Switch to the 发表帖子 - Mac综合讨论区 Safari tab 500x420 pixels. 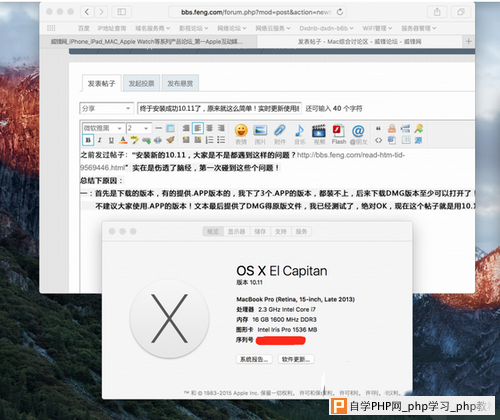pos(360,41)
